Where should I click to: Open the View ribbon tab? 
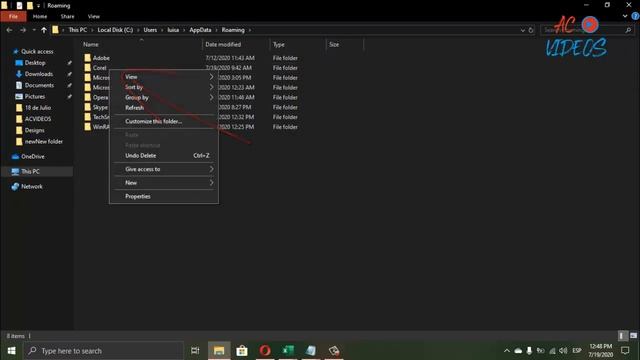click(x=93, y=16)
